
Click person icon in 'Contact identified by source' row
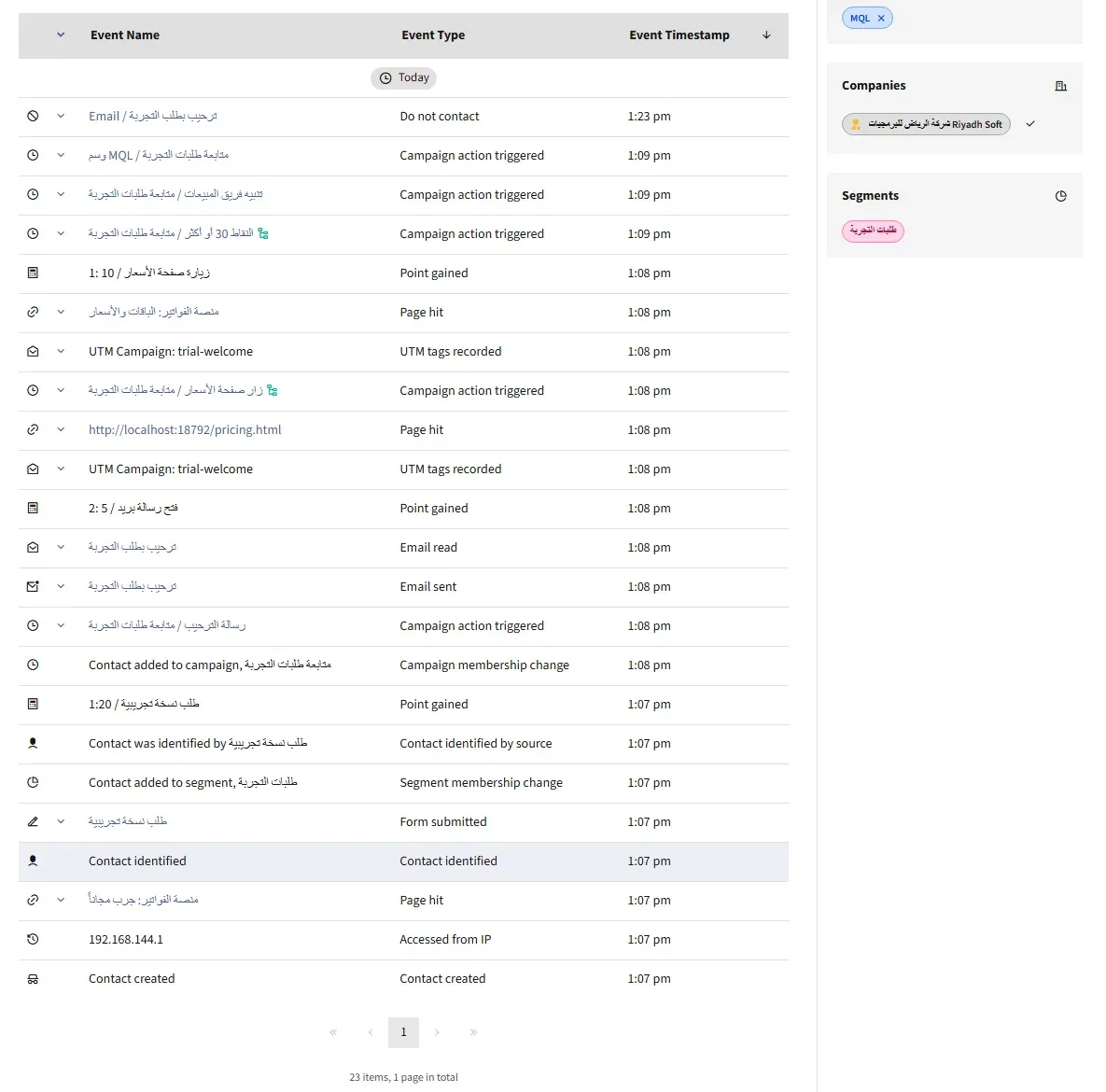[33, 743]
